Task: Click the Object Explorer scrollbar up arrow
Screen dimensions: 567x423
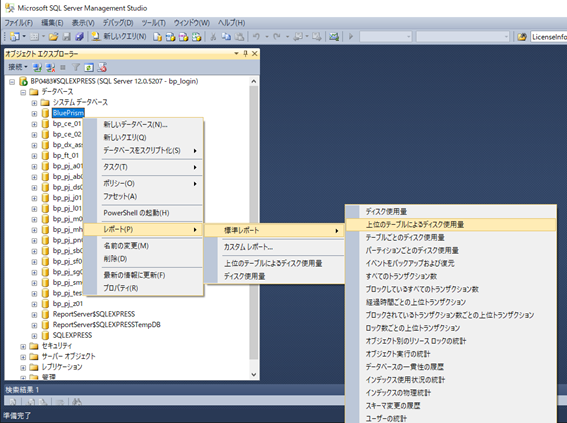Action: pyautogui.click(x=254, y=81)
